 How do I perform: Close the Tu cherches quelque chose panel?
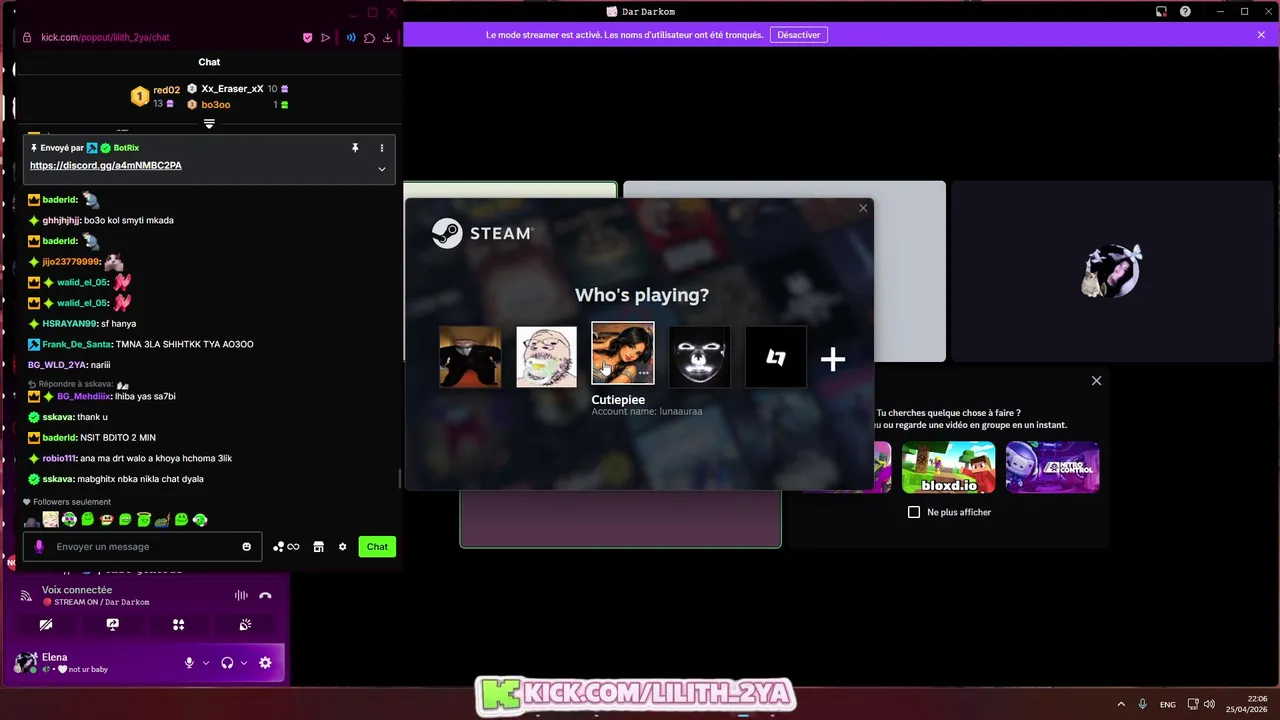pyautogui.click(x=1096, y=381)
